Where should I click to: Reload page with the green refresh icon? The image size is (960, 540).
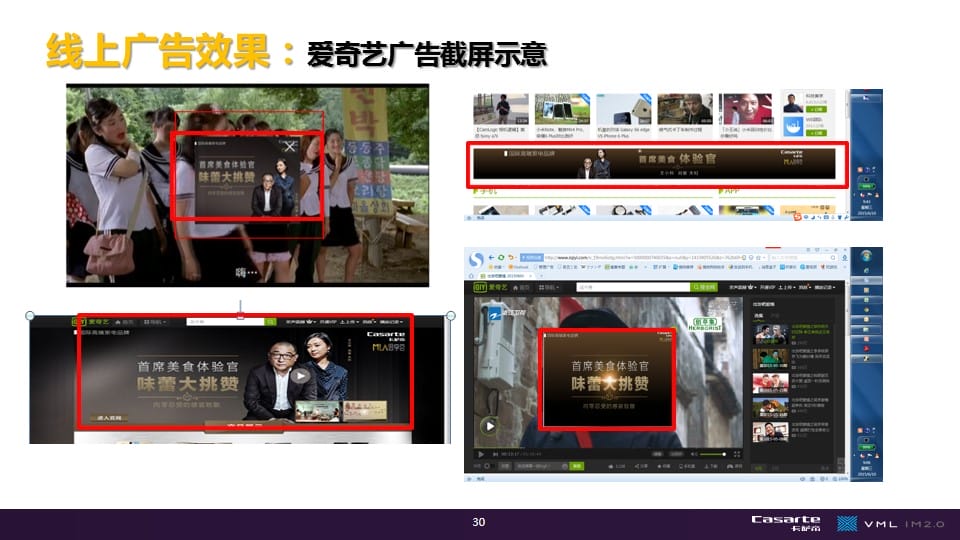pos(501,258)
